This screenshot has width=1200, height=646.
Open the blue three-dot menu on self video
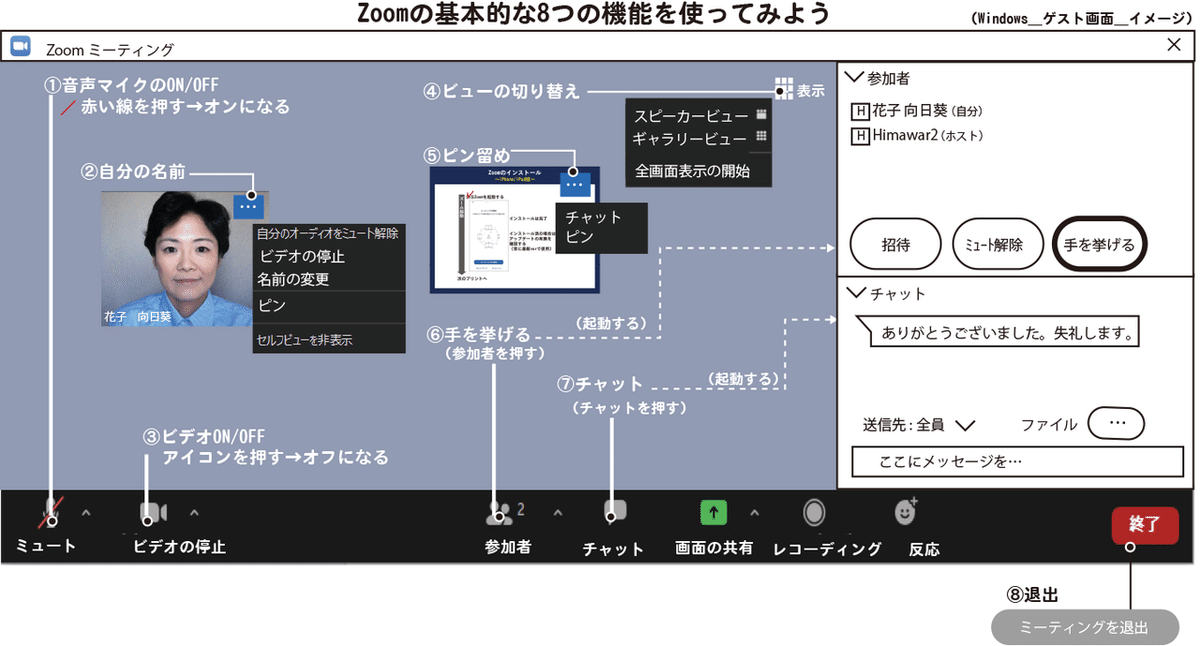250,207
